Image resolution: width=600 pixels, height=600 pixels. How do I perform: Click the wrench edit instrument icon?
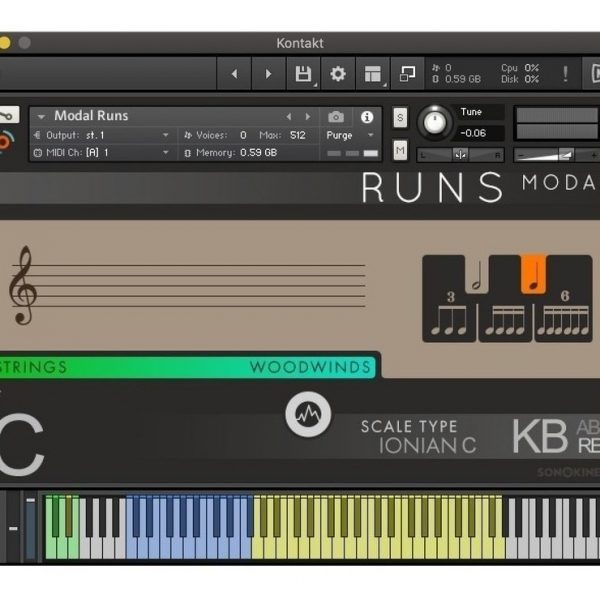click(x=7, y=115)
